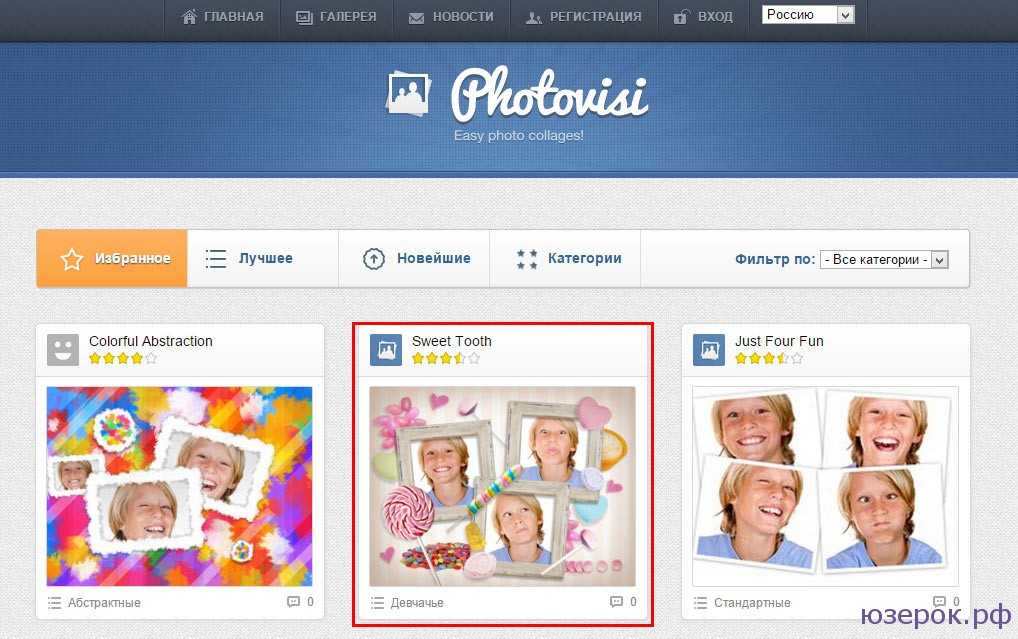This screenshot has width=1018, height=639.
Task: Open the Девчачье category link
Action: click(x=417, y=603)
